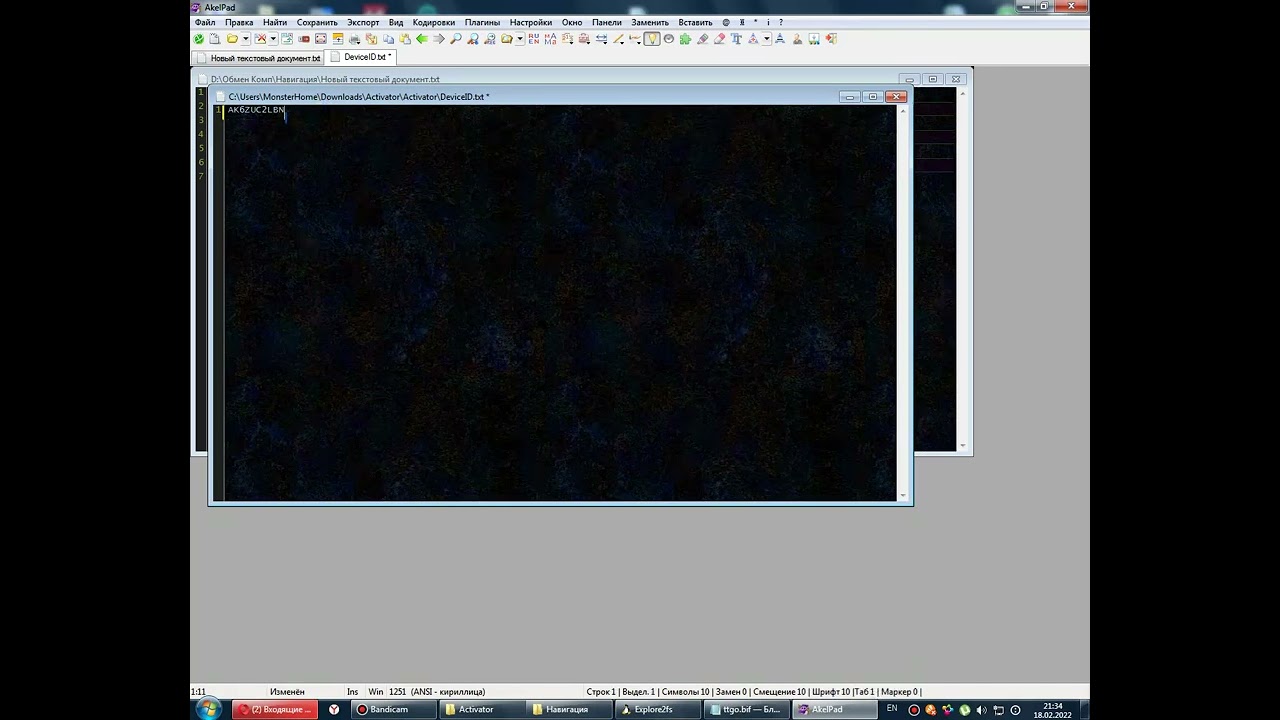Viewport: 1280px width, 720px height.
Task: Click the exit door icon at toolbar end
Action: click(x=831, y=39)
